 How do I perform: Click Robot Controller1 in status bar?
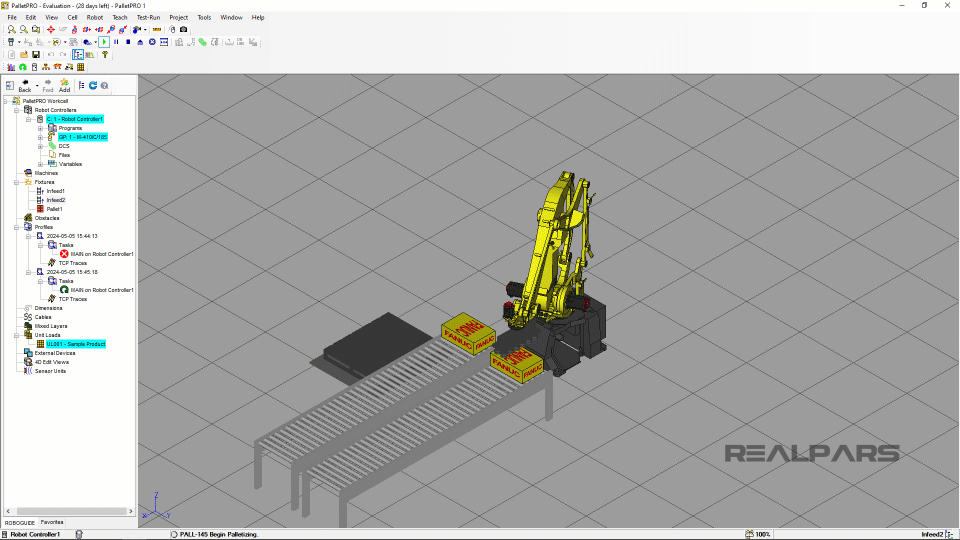[35, 534]
